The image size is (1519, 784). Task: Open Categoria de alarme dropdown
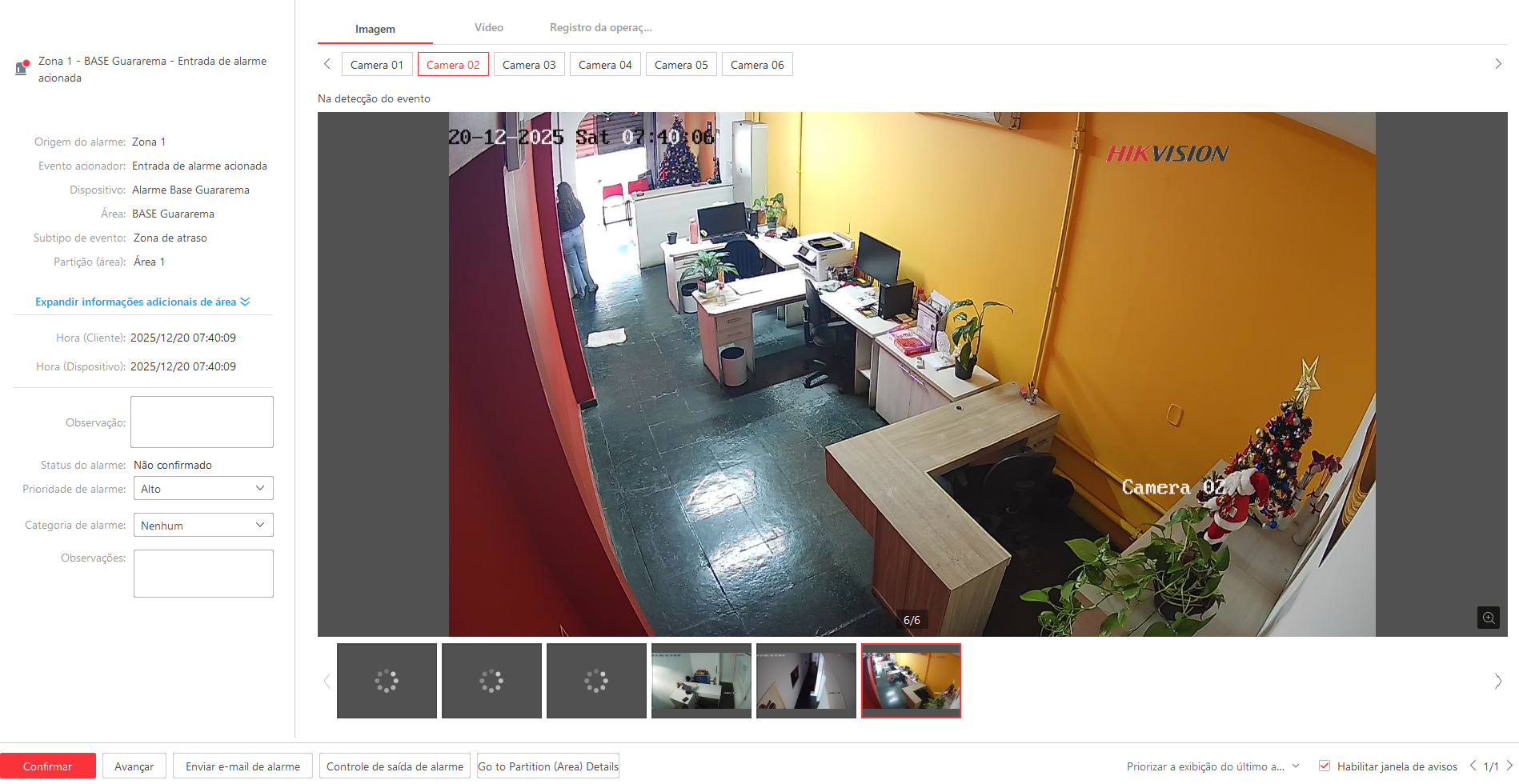click(x=202, y=526)
